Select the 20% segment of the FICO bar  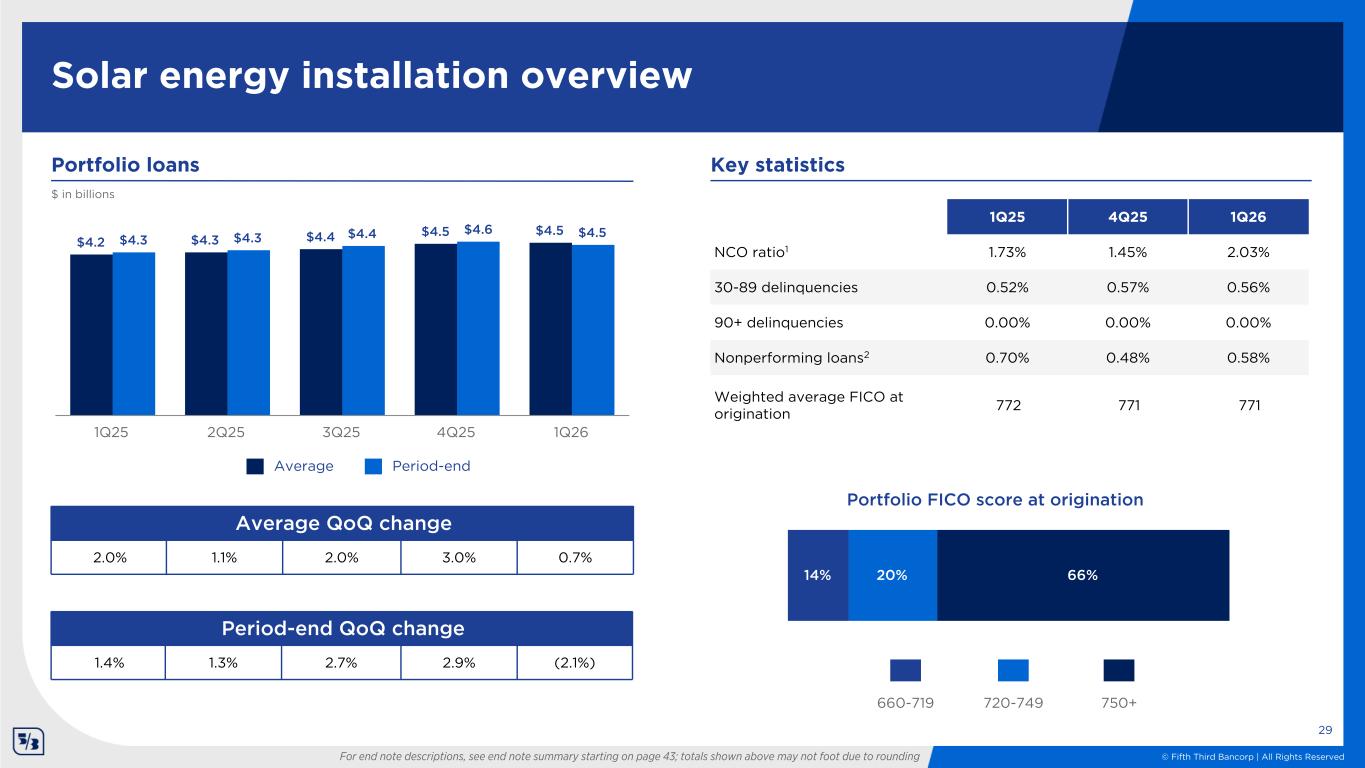(x=892, y=575)
